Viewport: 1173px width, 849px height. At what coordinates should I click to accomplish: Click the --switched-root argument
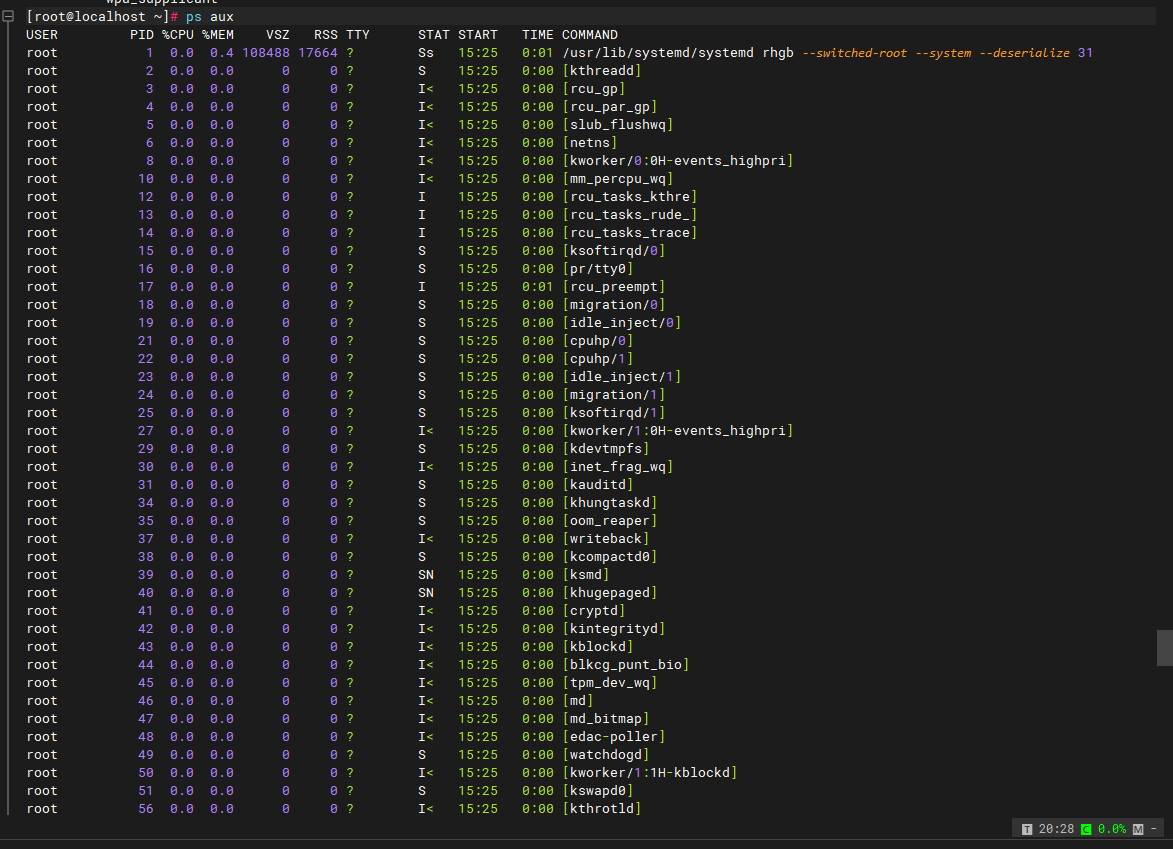coord(854,53)
